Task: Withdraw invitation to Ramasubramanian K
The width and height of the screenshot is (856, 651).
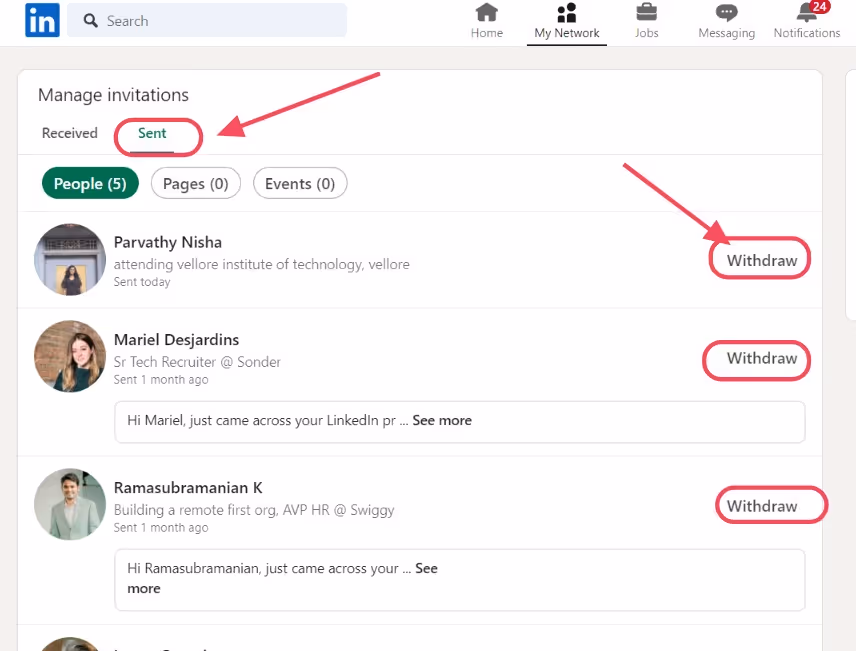Action: coord(762,506)
